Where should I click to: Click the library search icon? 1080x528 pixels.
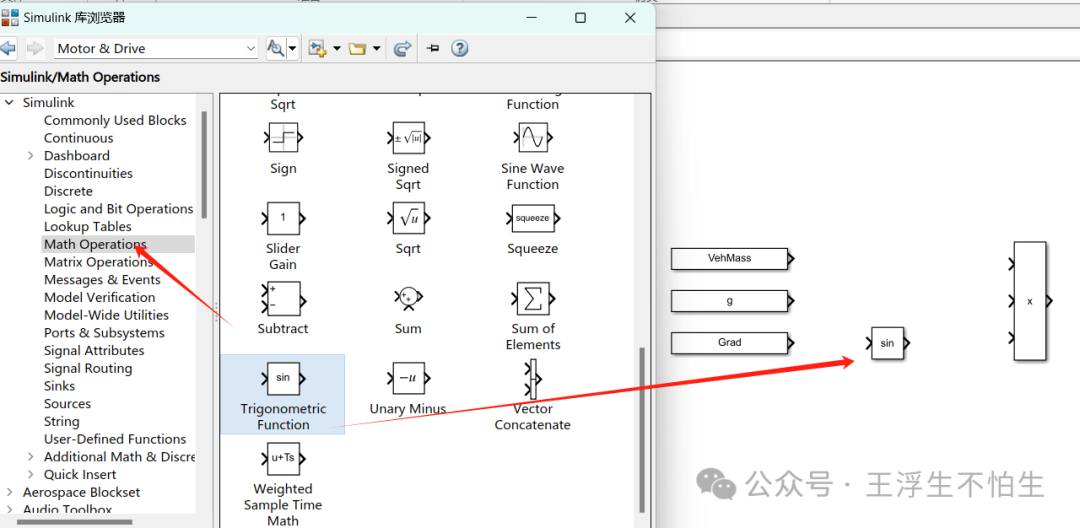pyautogui.click(x=276, y=48)
